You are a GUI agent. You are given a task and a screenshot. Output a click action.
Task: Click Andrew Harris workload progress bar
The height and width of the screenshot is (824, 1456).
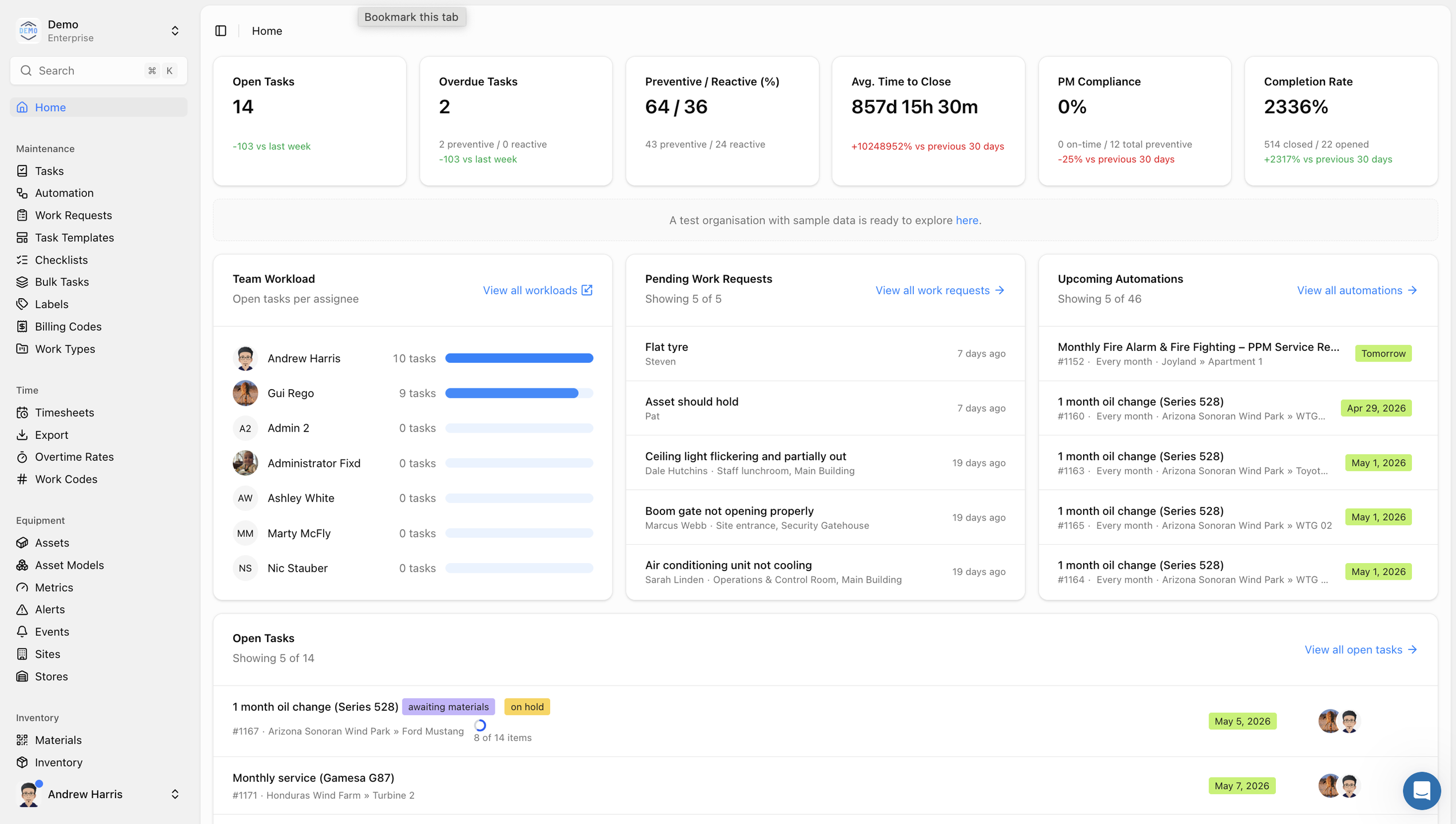coord(519,358)
